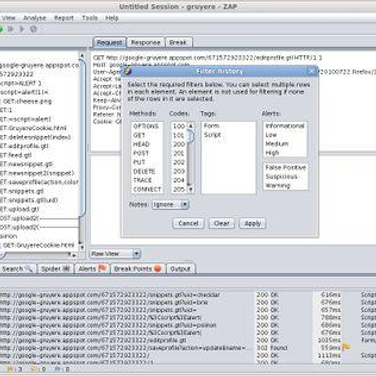The width and height of the screenshot is (376, 376).
Task: Click the Apply button
Action: pyautogui.click(x=252, y=223)
